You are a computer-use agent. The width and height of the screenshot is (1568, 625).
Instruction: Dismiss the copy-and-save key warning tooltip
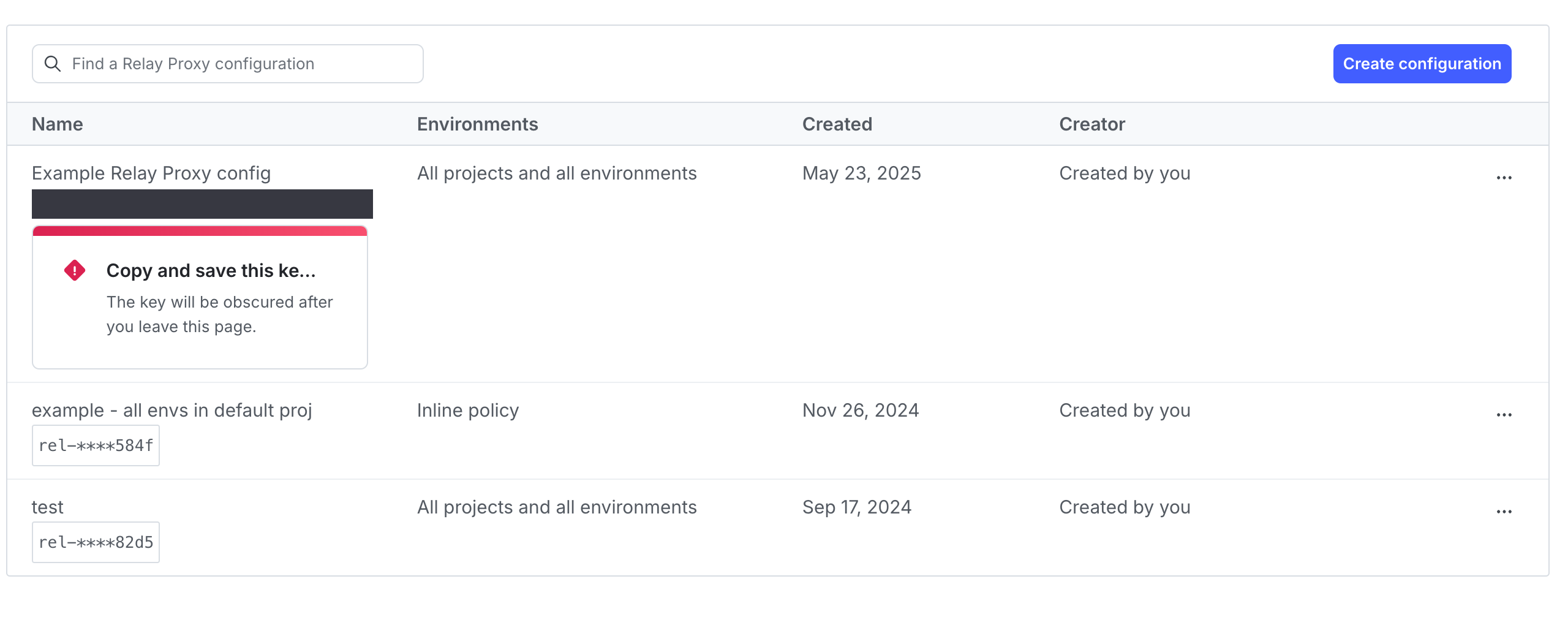(x=200, y=298)
